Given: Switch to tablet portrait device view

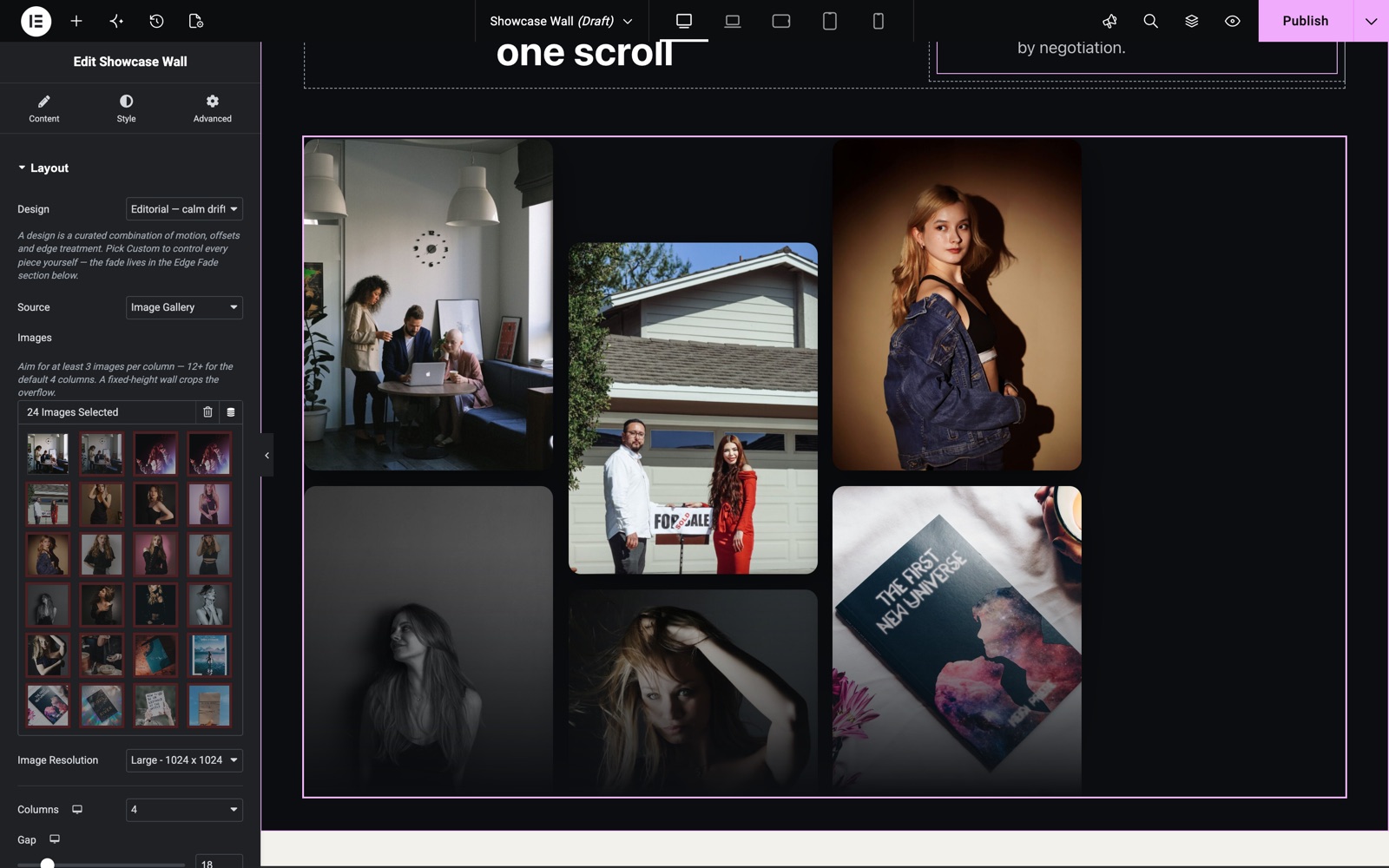Looking at the screenshot, I should (x=830, y=21).
